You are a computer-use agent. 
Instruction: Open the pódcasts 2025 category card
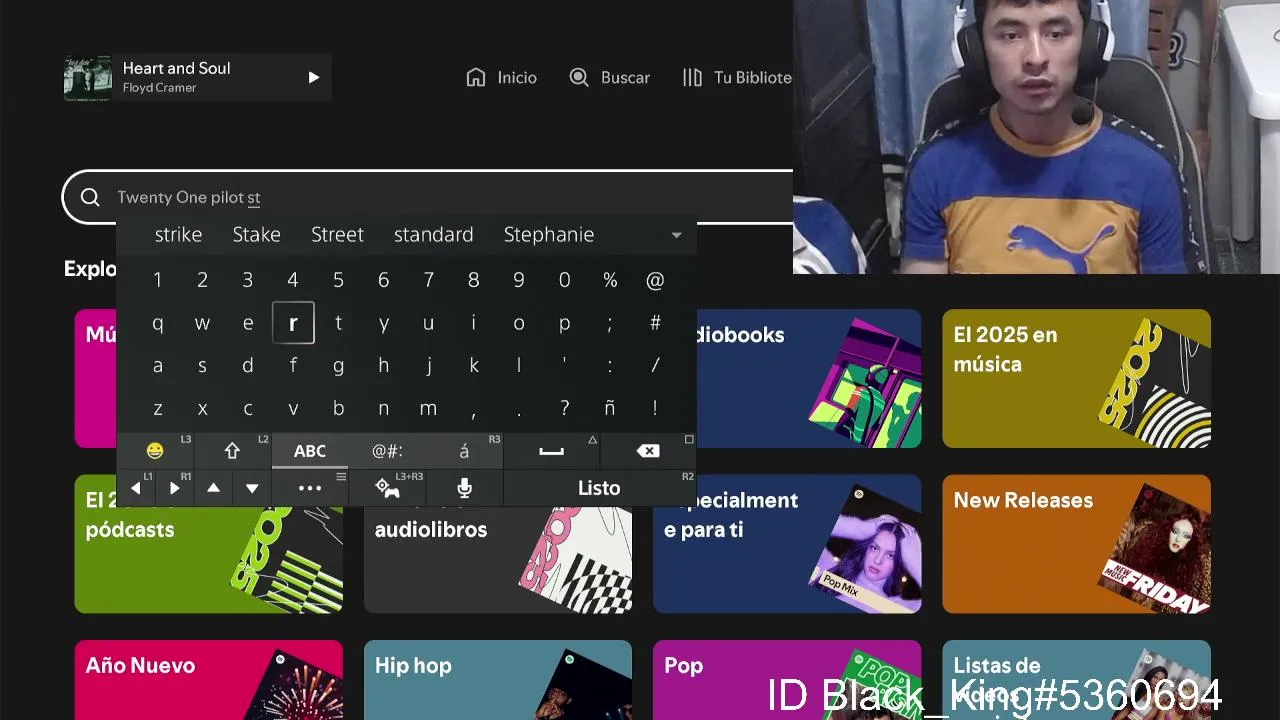tap(208, 560)
